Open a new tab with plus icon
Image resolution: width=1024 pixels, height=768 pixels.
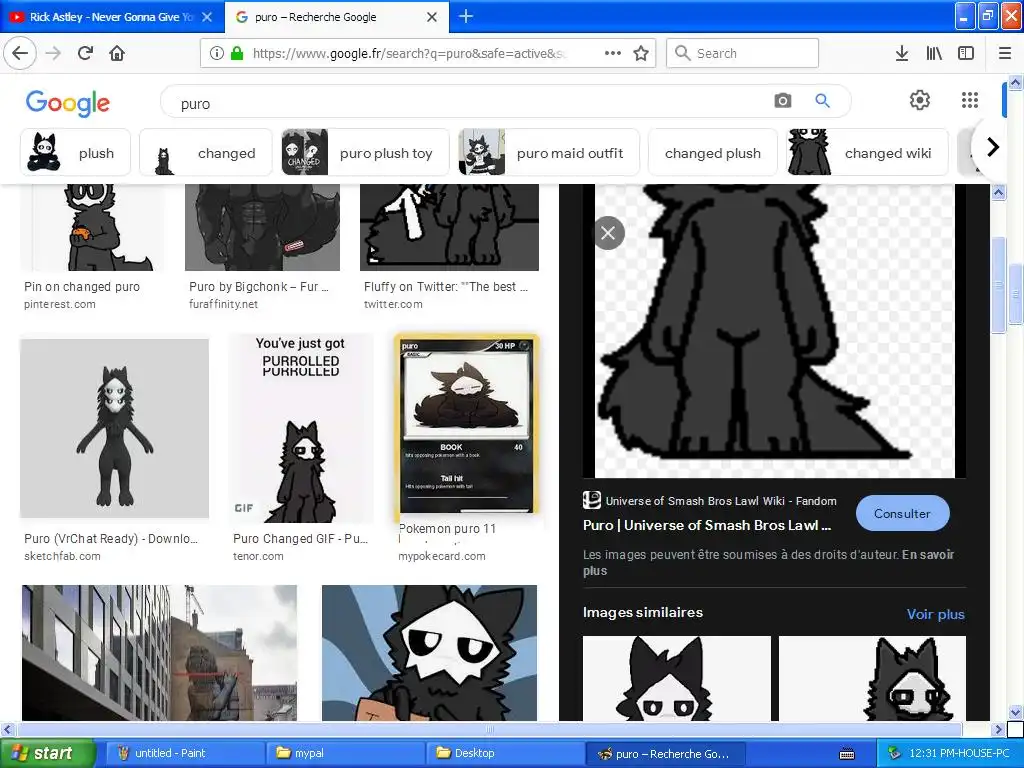click(466, 16)
